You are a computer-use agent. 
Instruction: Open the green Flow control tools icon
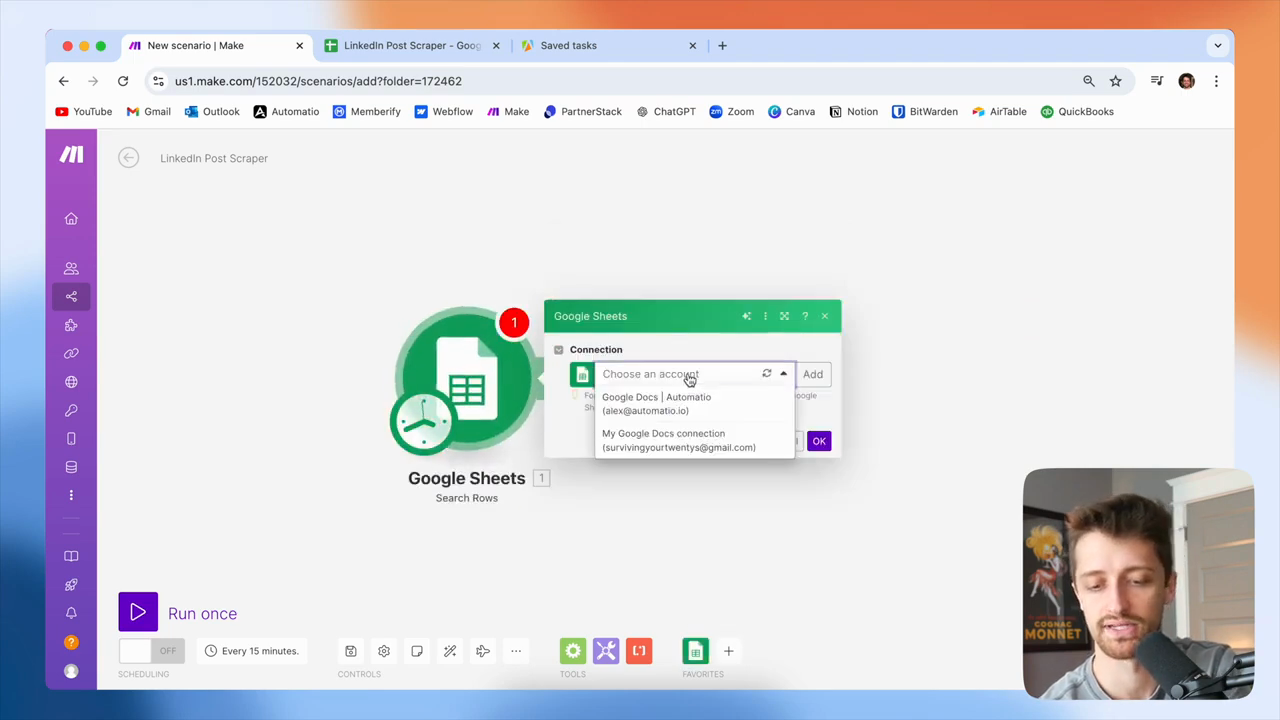pyautogui.click(x=573, y=651)
